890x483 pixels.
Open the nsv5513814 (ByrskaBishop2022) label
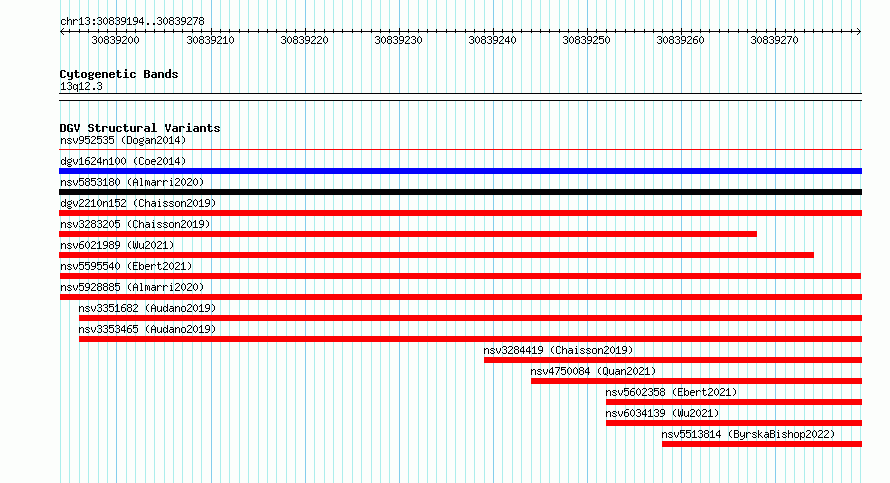pos(749,434)
